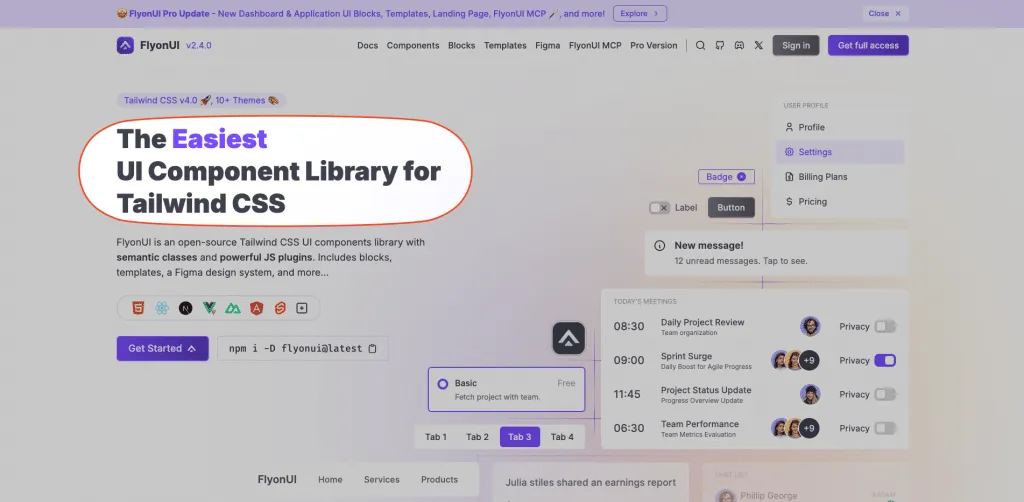Click the Next.js framework icon
Screen dimensions: 1024x502
tap(185, 308)
